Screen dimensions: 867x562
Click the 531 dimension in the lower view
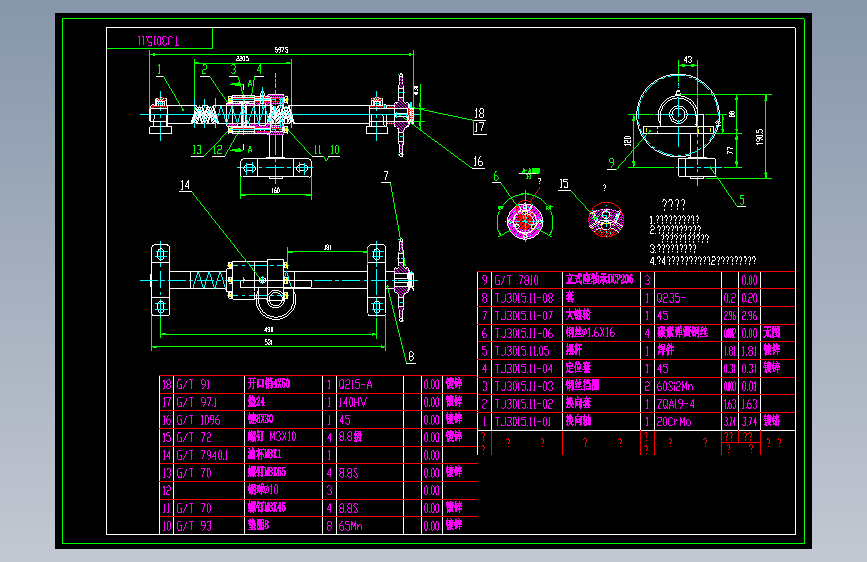(268, 342)
